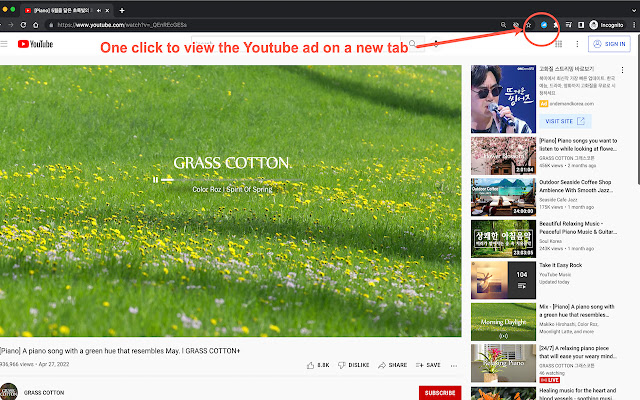This screenshot has height=400, width=640.
Task: Open 'Piano songs you want to' title
Action: click(578, 144)
